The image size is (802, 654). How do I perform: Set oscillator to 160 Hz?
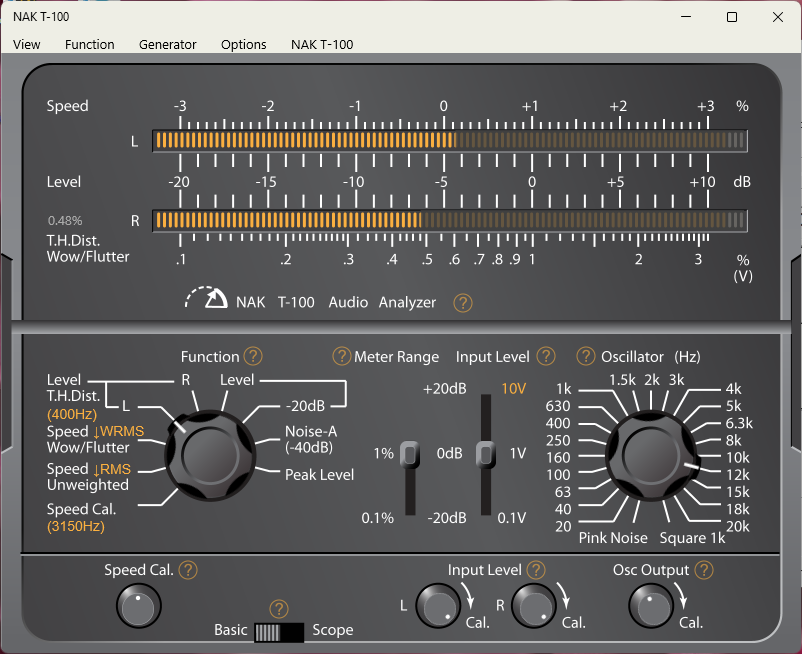point(558,458)
